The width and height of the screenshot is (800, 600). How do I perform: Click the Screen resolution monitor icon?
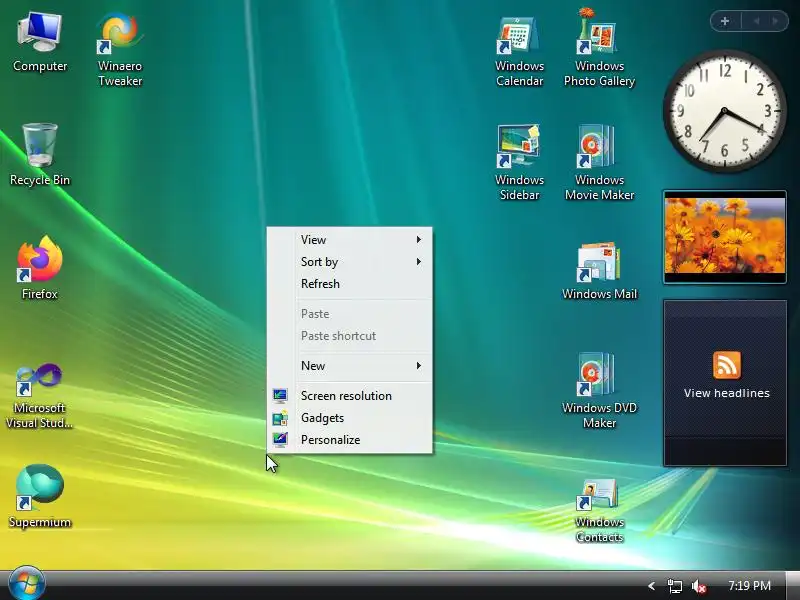(x=280, y=396)
